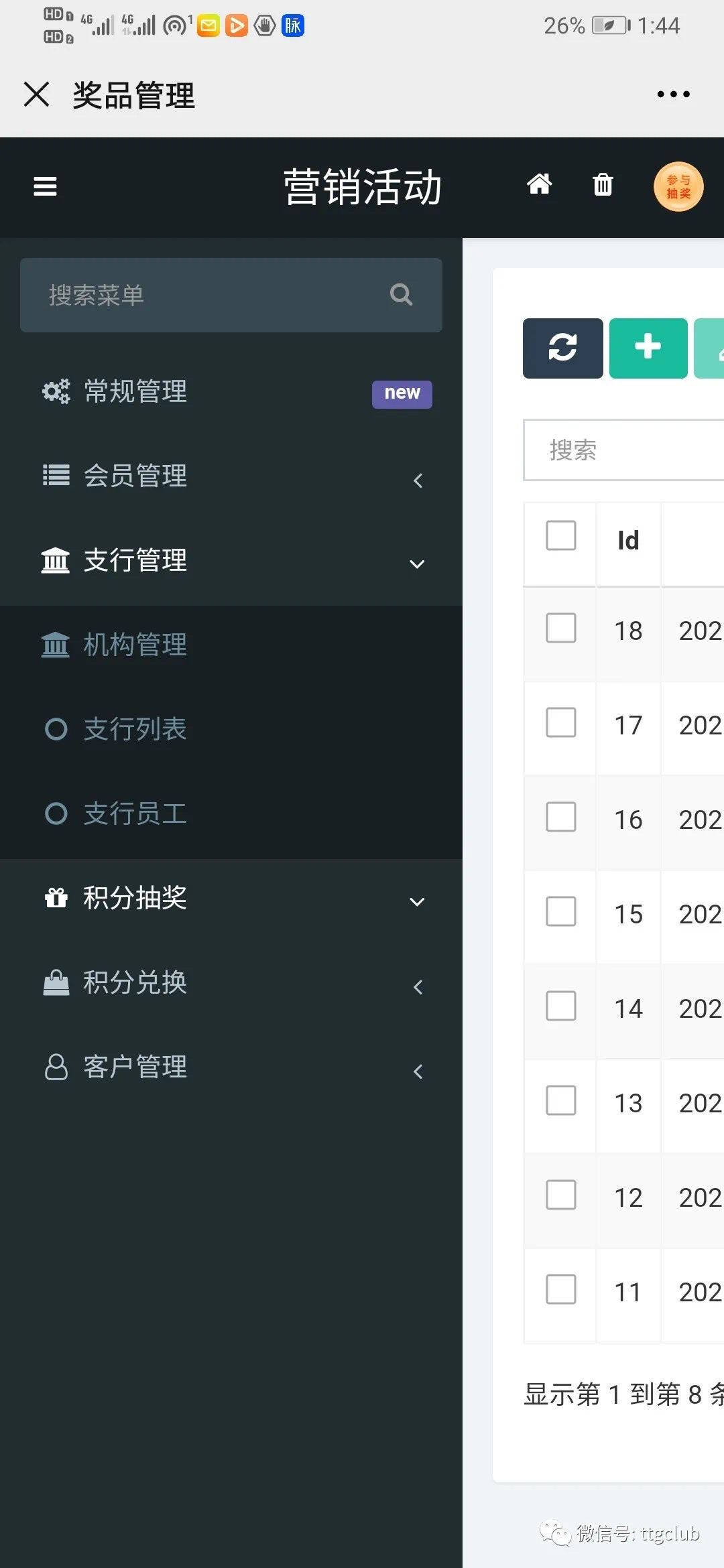Expand the 积分兑换 menu

coord(231,983)
